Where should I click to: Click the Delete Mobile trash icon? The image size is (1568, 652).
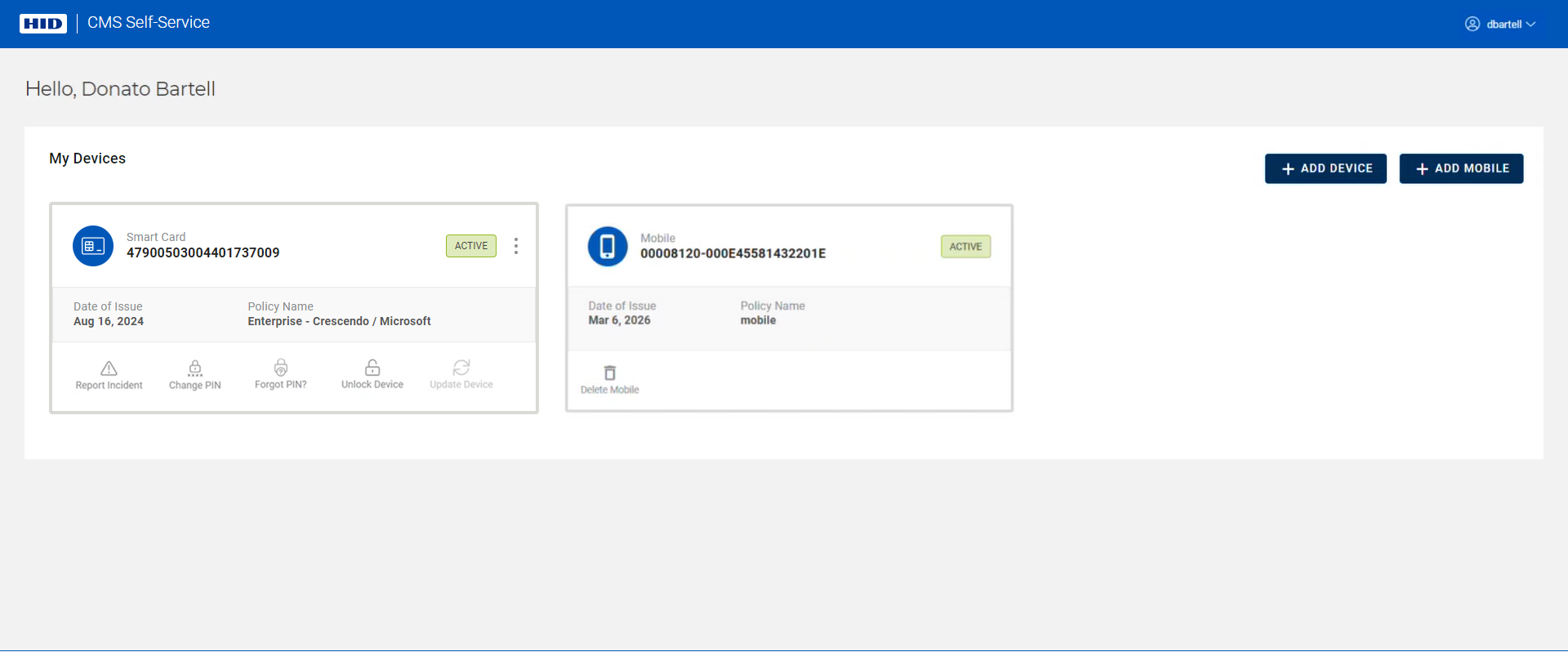tap(610, 373)
